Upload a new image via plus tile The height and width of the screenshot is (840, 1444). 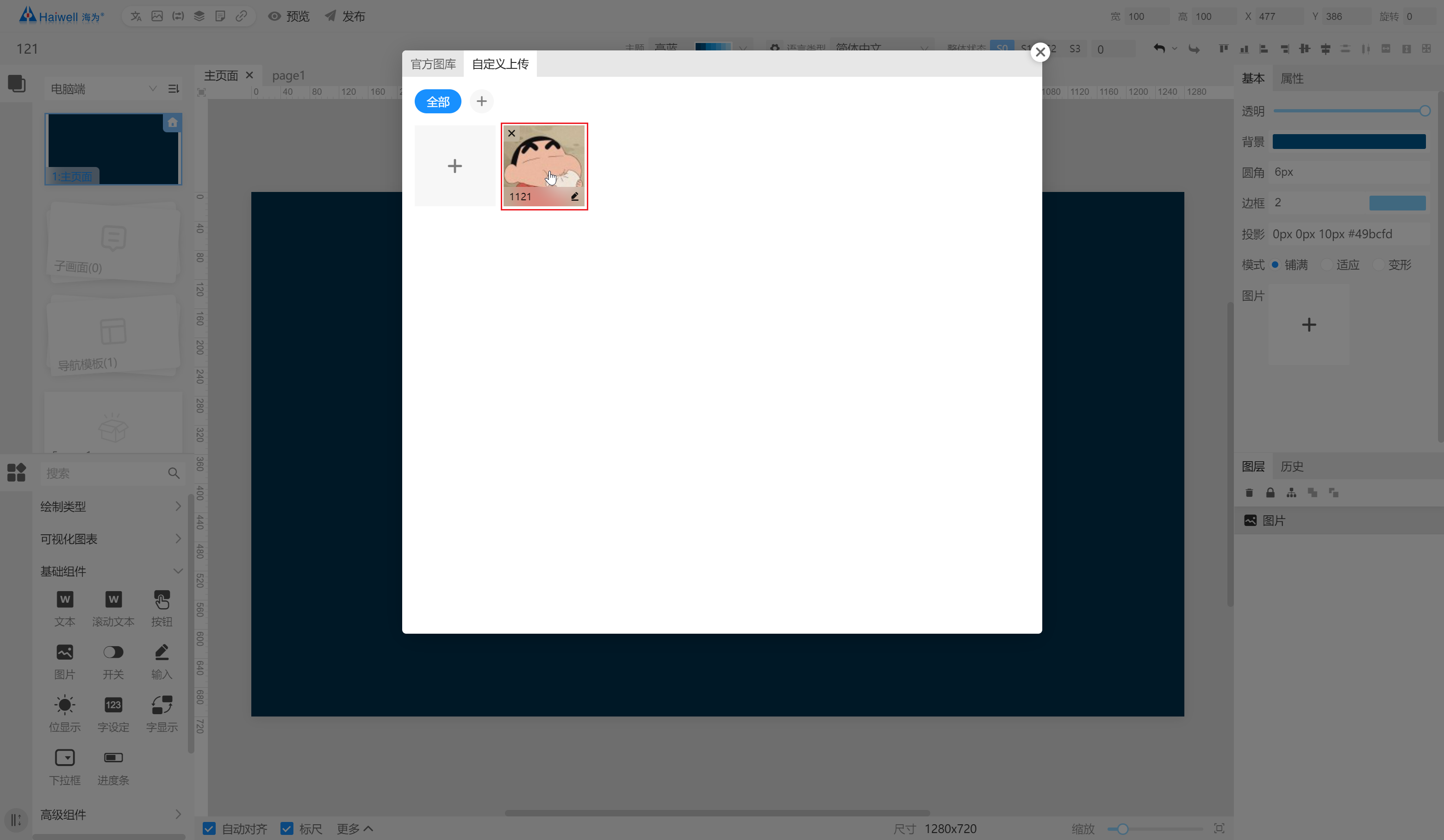(455, 166)
